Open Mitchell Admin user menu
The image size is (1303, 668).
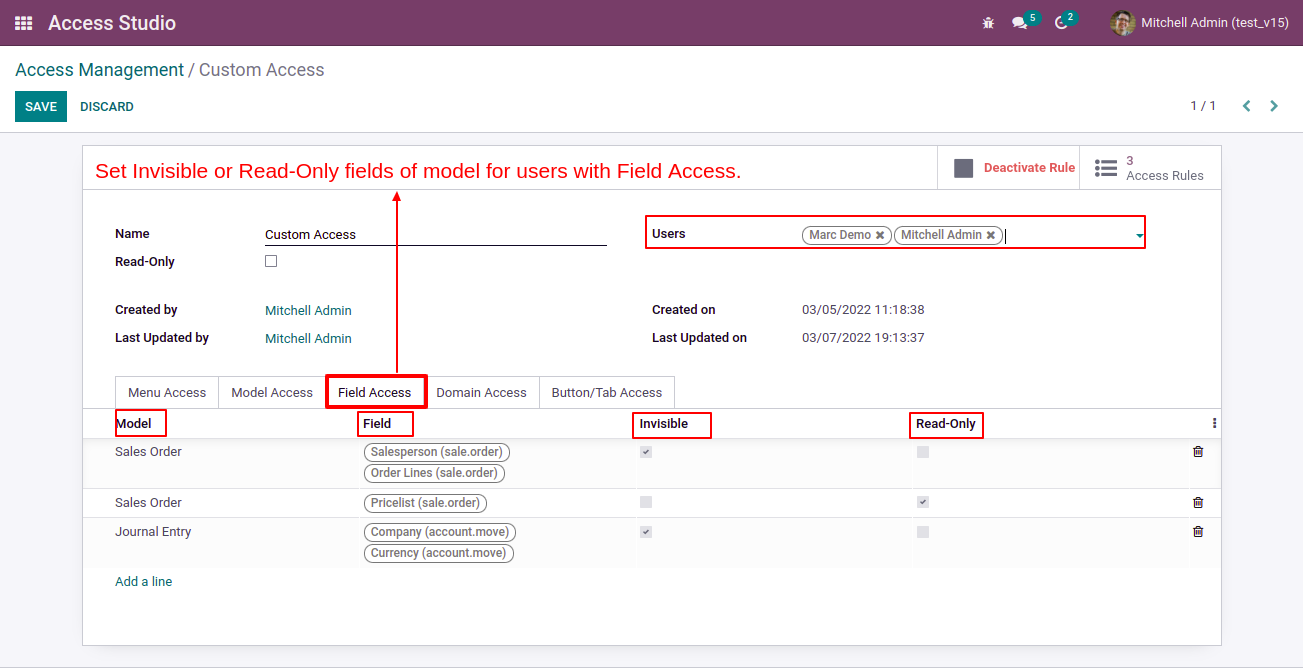(1200, 23)
